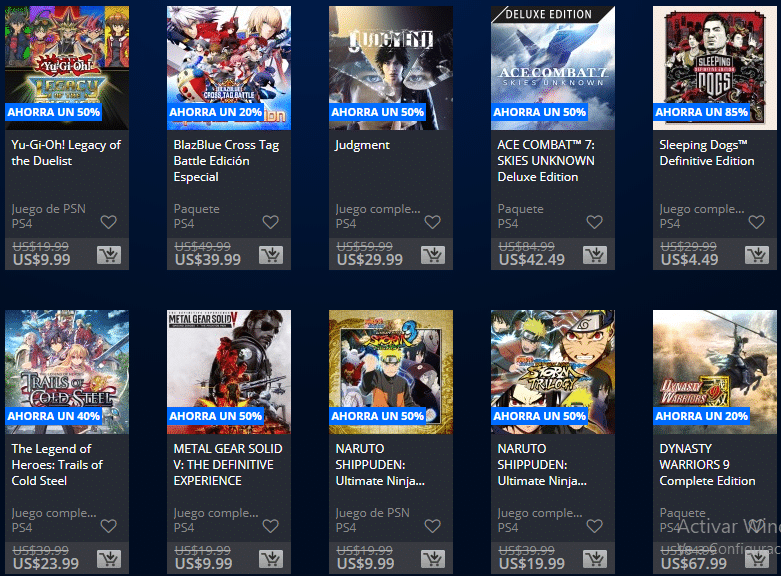
Task: Add Trails of Cold Steel to cart
Action: tap(109, 559)
